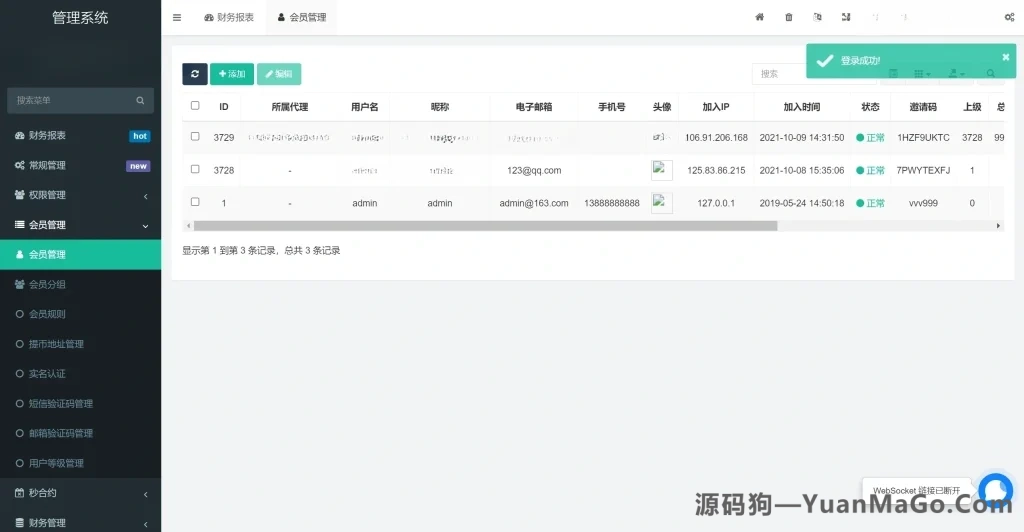1024x532 pixels.
Task: Click the green 添加 button
Action: point(232,74)
